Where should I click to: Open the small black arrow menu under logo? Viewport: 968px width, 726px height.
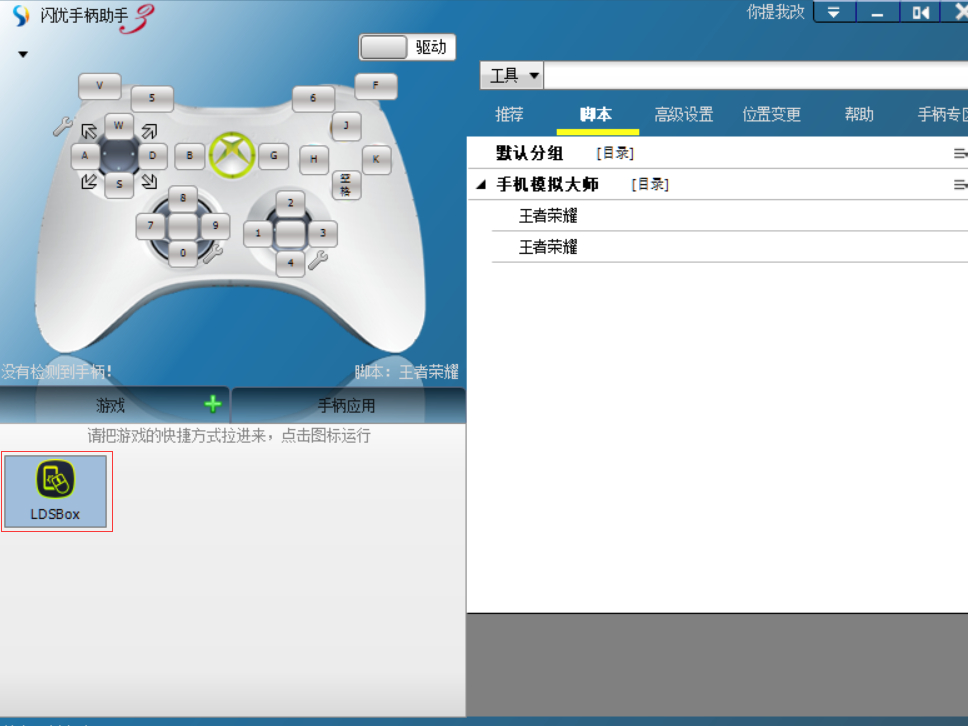[23, 54]
